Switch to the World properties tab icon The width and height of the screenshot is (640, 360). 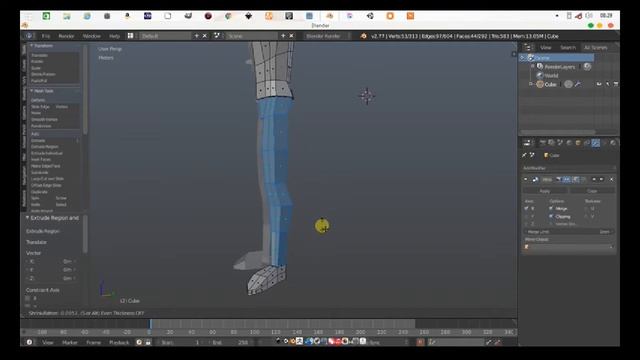569,143
